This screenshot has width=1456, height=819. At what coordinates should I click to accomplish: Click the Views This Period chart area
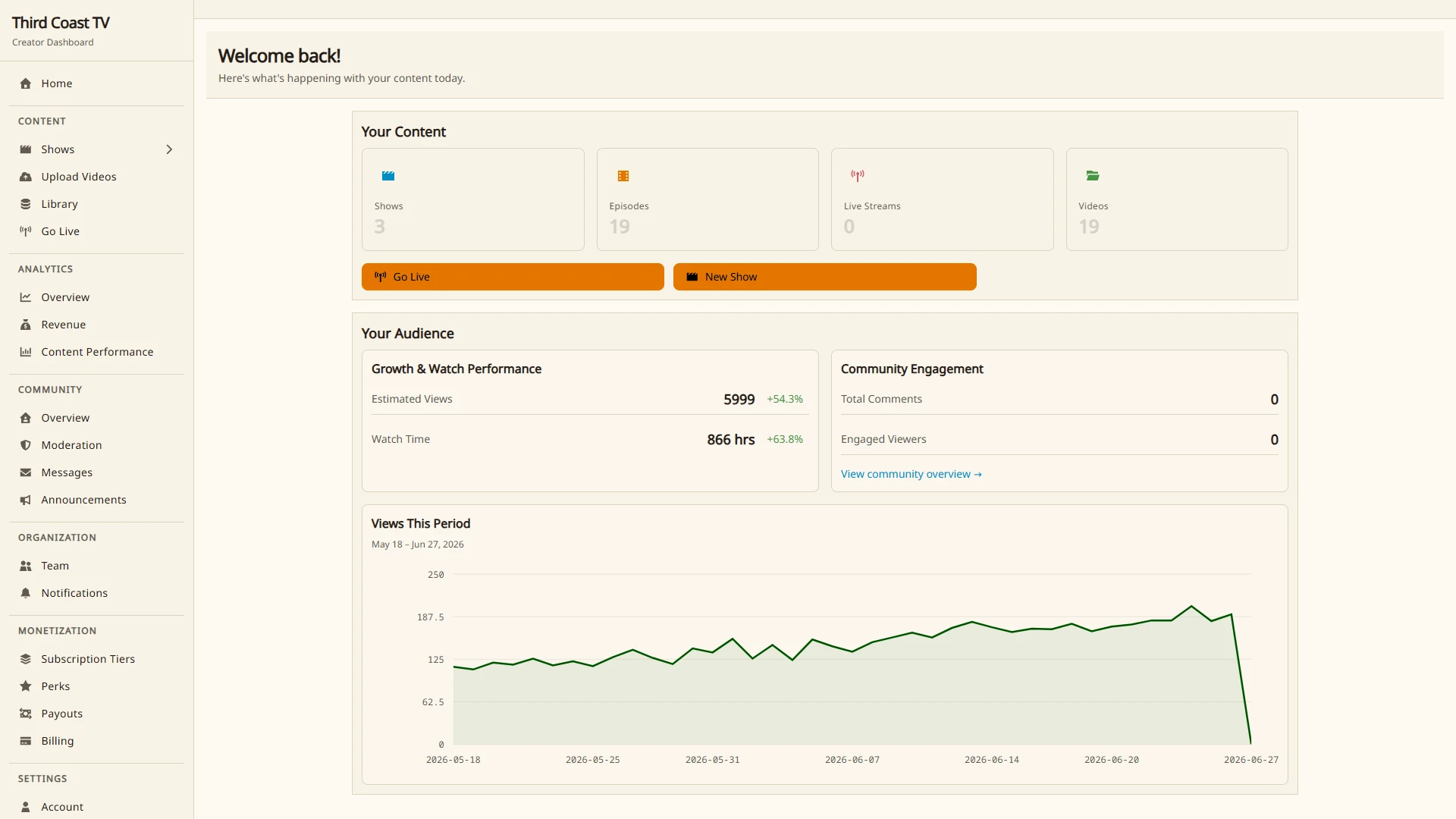[x=852, y=660]
